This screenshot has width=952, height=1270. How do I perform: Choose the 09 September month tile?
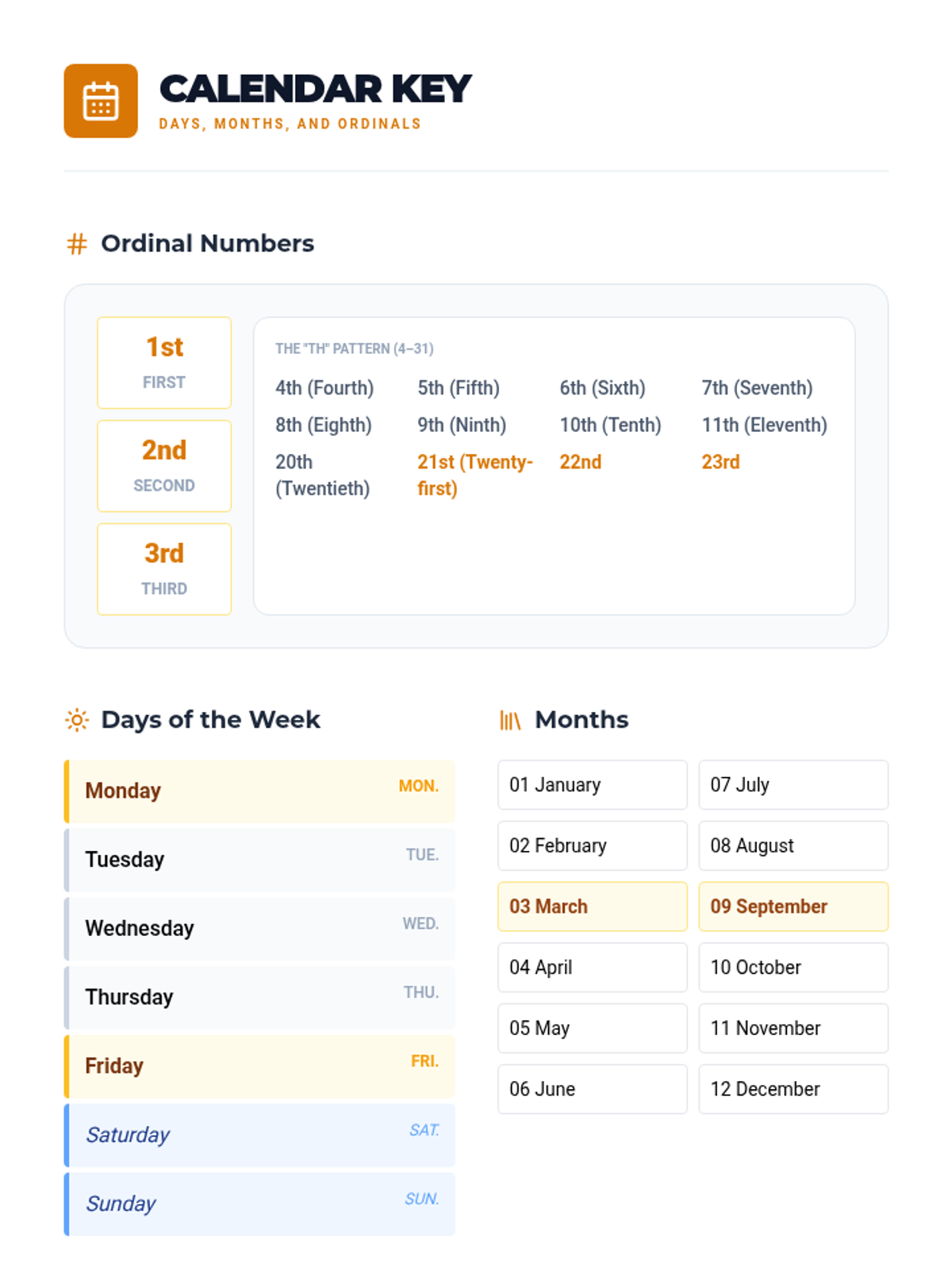[x=793, y=906]
